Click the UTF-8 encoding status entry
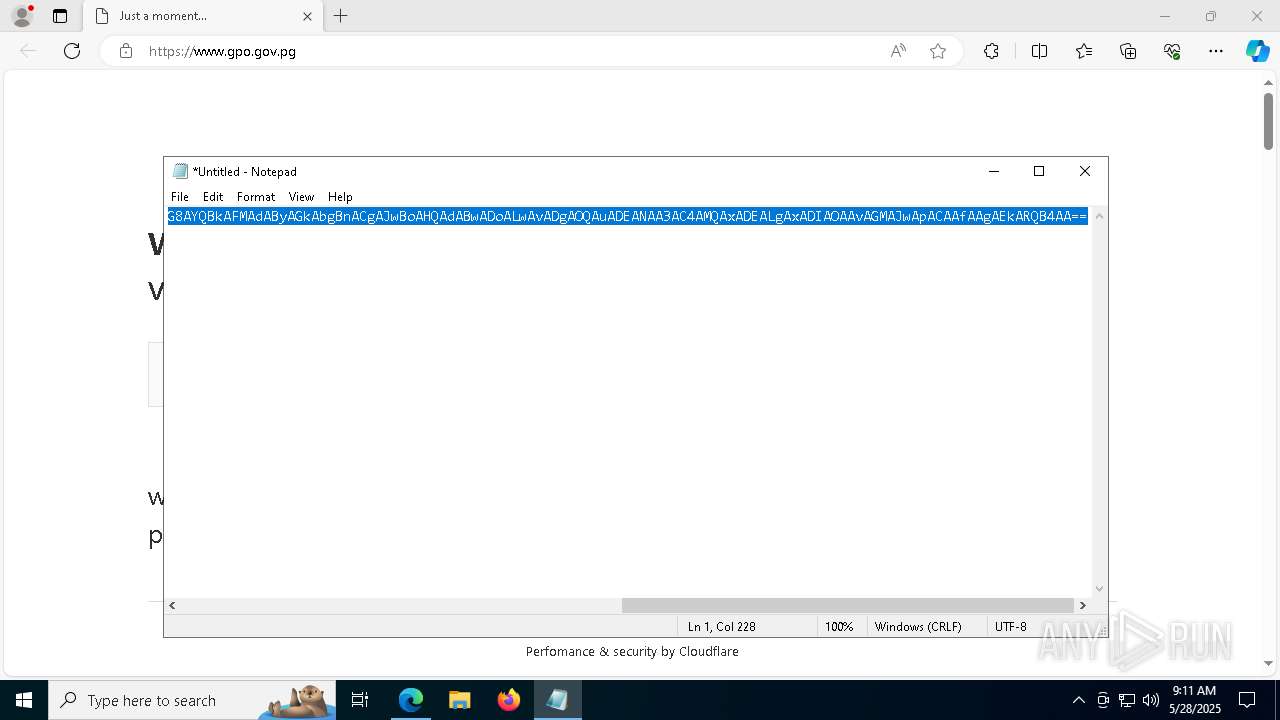The height and width of the screenshot is (720, 1280). click(1011, 627)
